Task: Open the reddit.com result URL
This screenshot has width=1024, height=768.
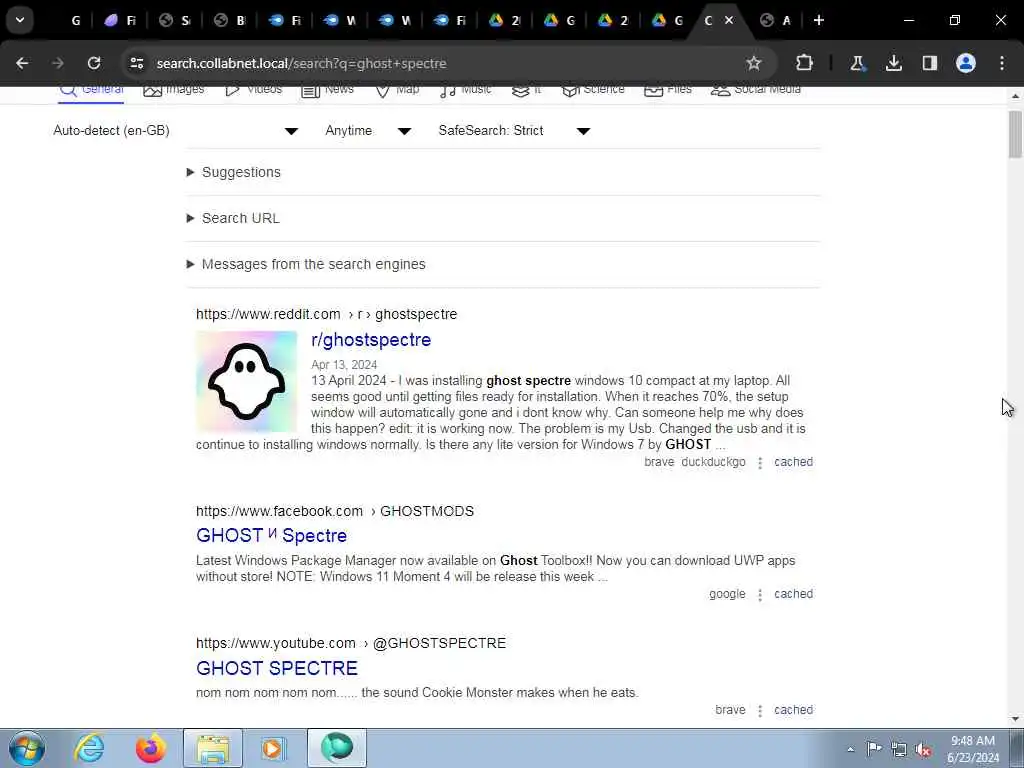Action: 327,314
